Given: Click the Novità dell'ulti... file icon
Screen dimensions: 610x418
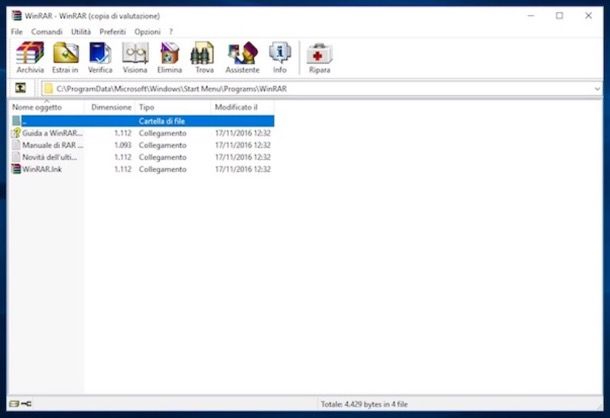Looking at the screenshot, I should click(16, 157).
